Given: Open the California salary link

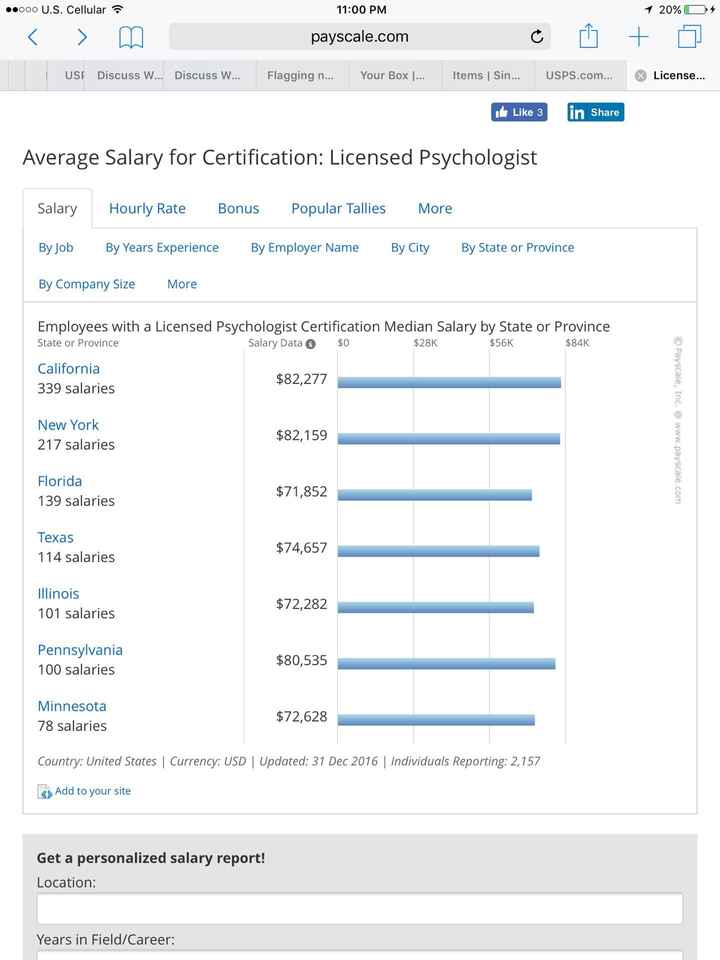Looking at the screenshot, I should coord(69,369).
